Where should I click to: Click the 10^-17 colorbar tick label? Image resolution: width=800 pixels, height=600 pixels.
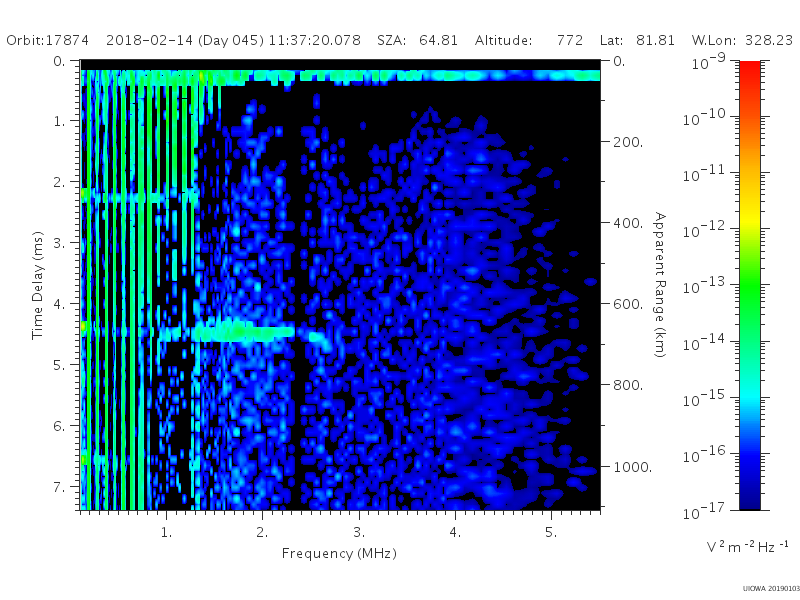coord(705,510)
